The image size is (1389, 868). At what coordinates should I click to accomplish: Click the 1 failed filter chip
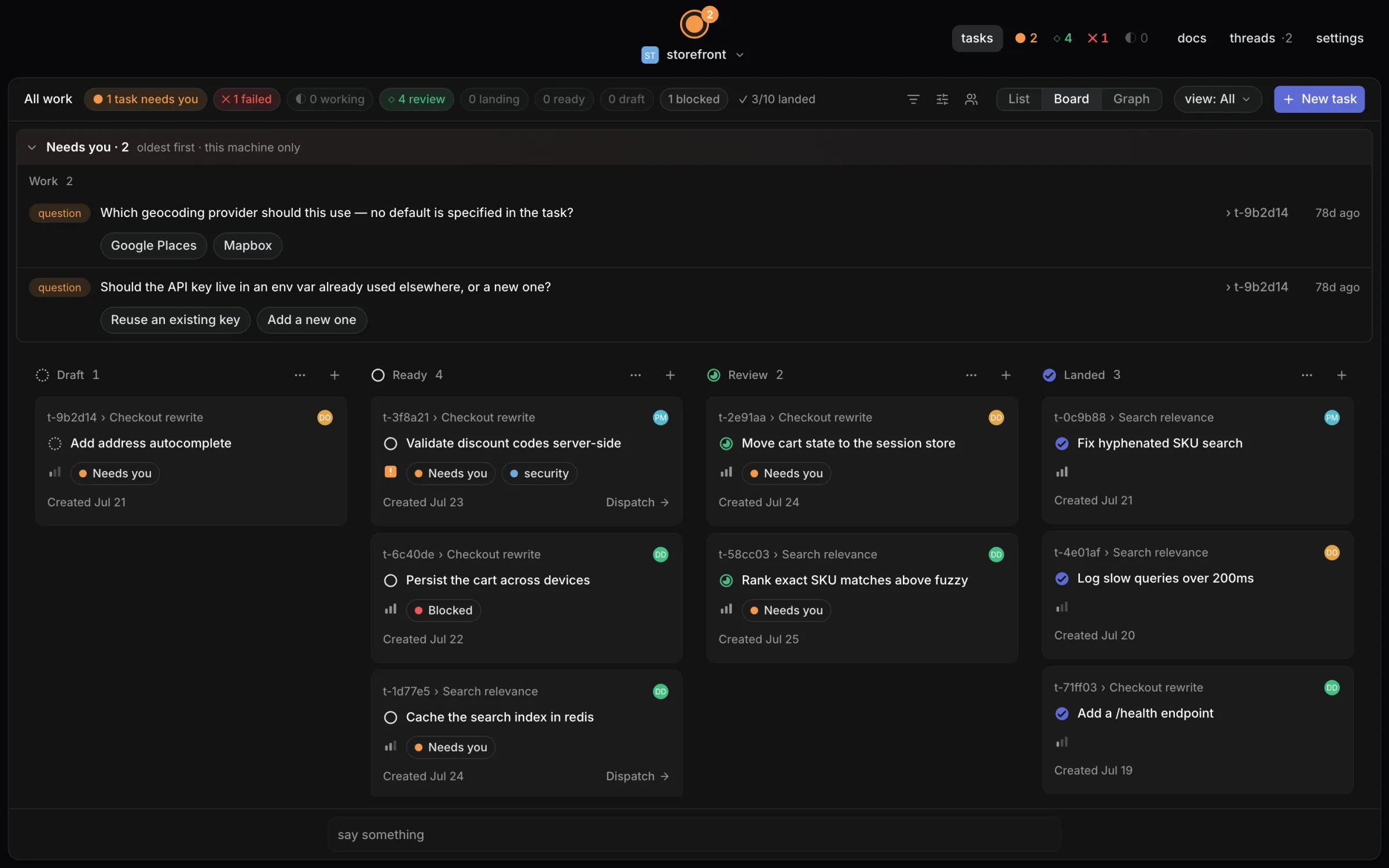point(247,99)
